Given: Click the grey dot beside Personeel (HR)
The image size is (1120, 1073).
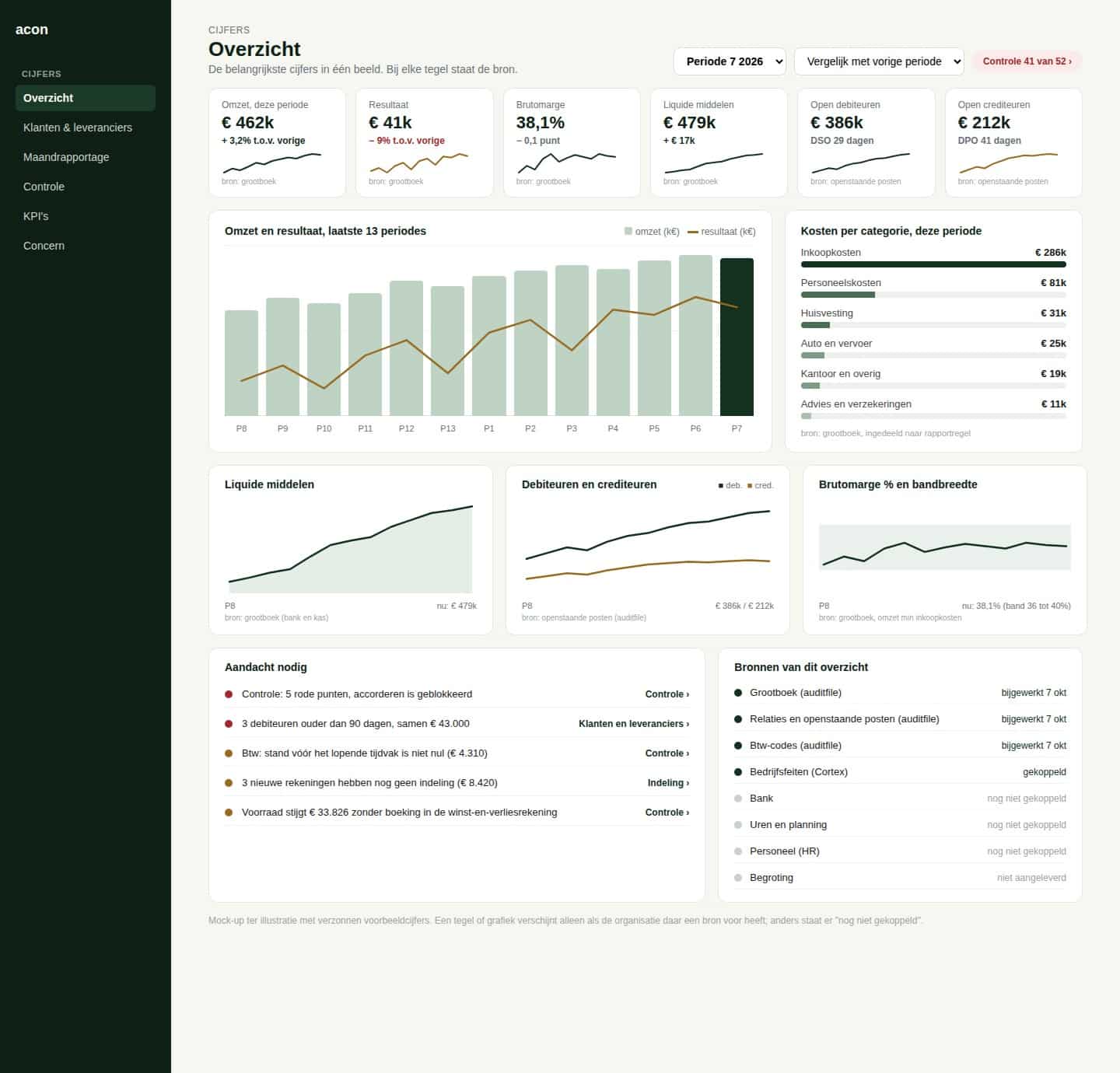Looking at the screenshot, I should pyautogui.click(x=738, y=851).
